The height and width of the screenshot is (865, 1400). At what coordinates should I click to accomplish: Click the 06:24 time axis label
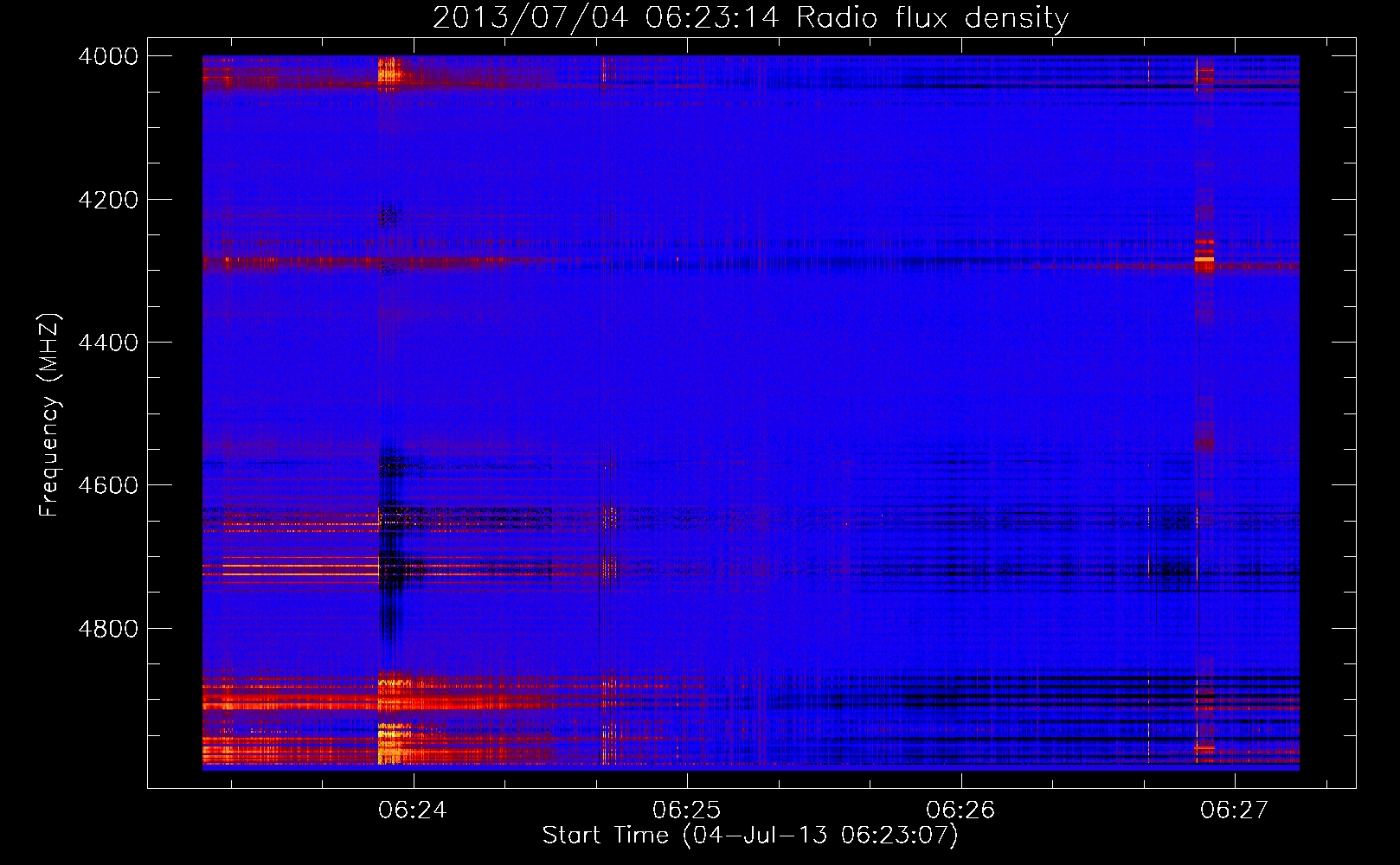(x=413, y=810)
